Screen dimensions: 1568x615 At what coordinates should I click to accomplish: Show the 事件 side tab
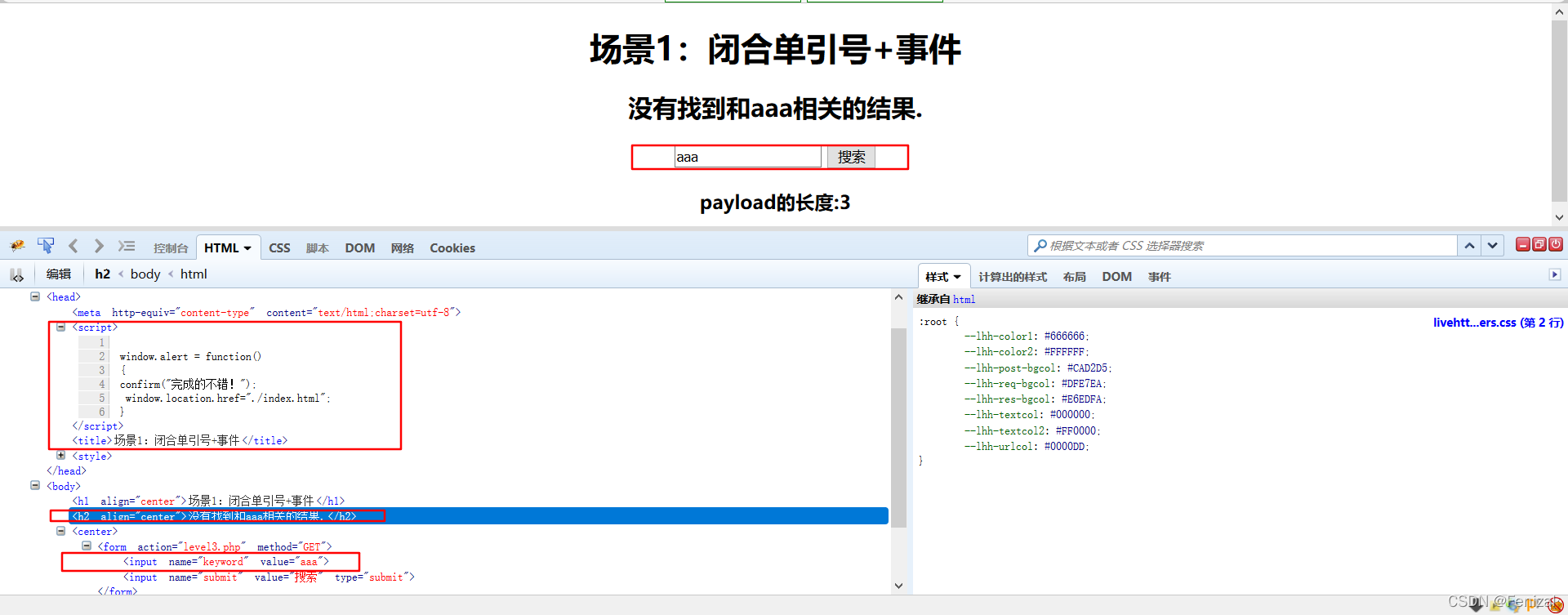(x=1159, y=277)
